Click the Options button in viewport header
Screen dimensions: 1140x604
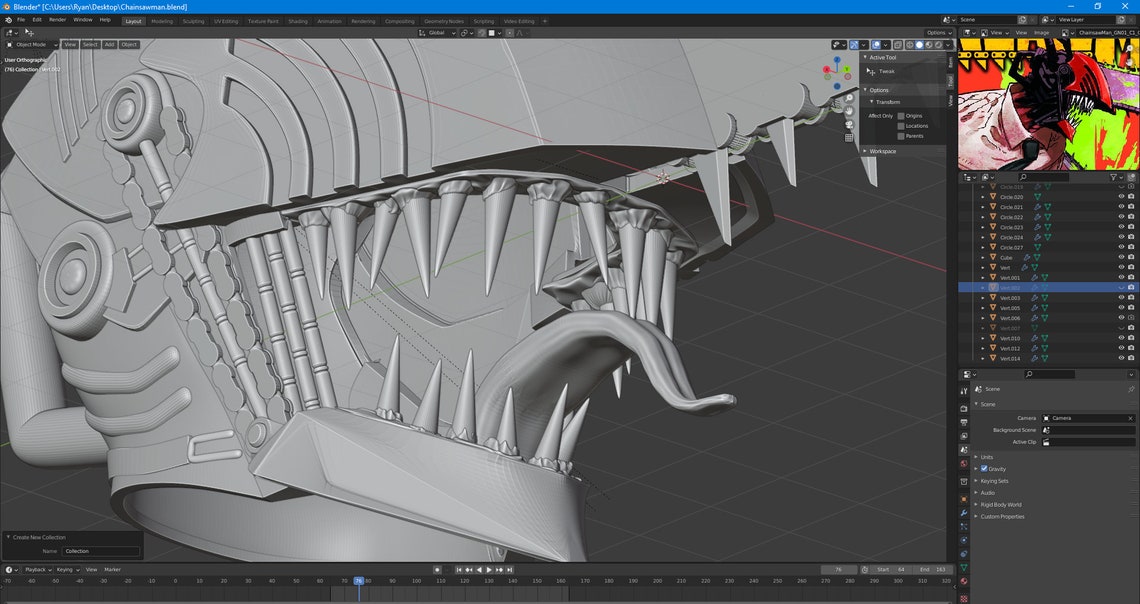(x=934, y=31)
